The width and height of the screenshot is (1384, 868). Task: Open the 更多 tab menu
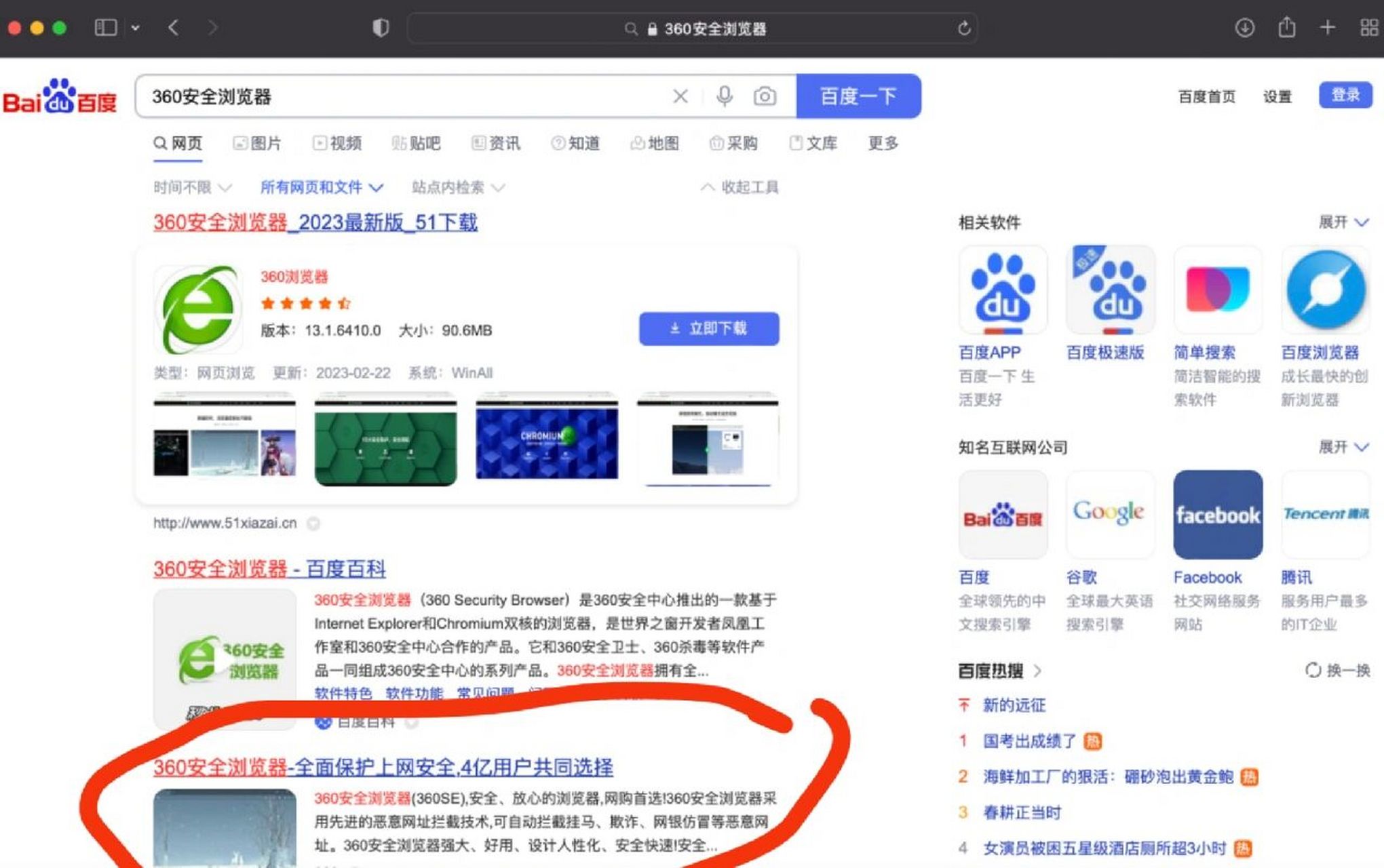point(883,143)
